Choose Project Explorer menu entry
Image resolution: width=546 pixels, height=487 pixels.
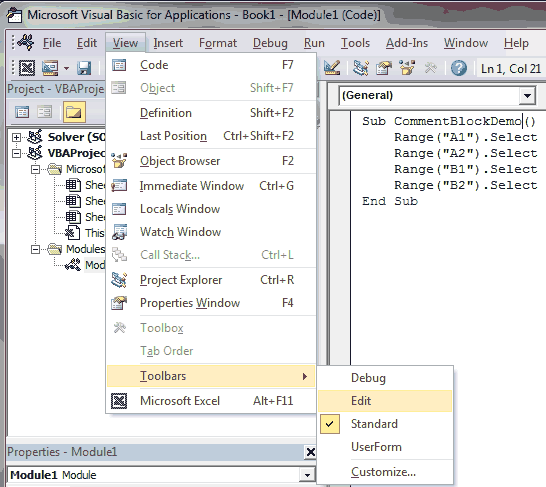(x=211, y=280)
